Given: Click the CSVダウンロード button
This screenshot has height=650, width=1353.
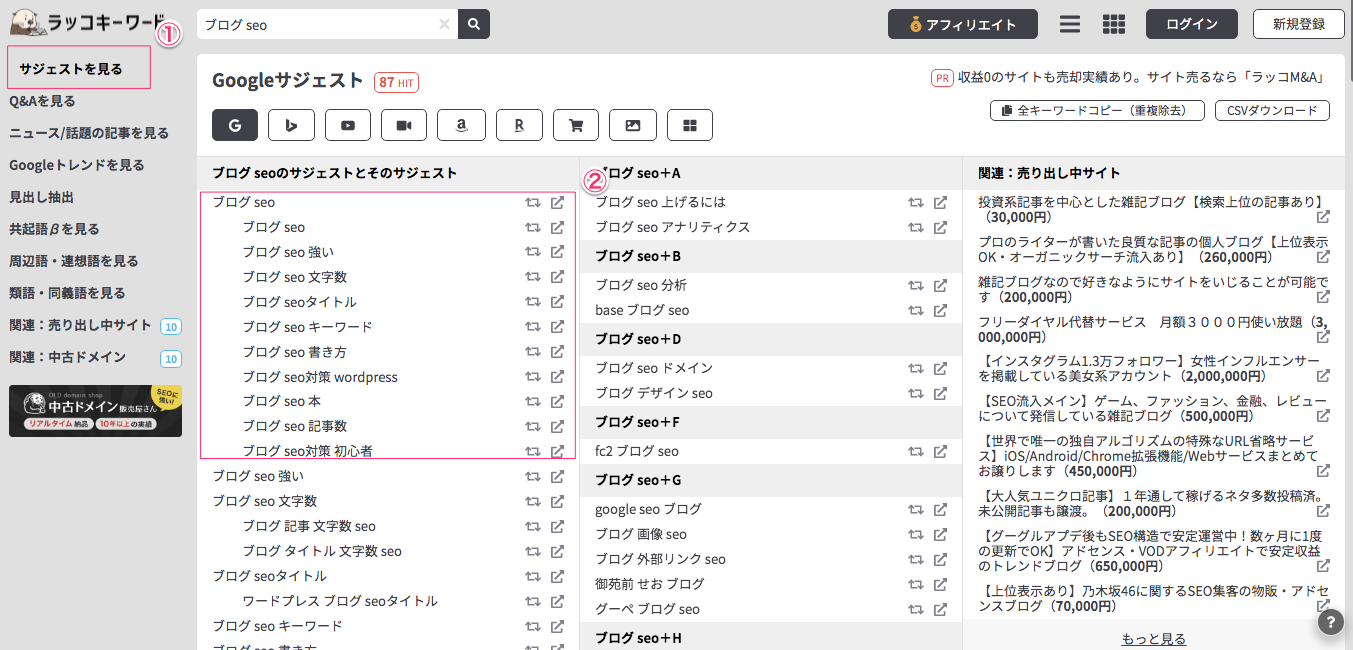Looking at the screenshot, I should 1273,110.
